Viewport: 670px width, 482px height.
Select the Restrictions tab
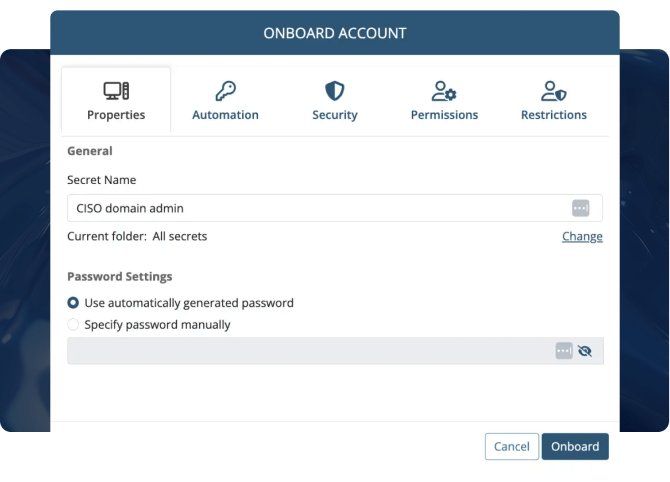point(553,100)
